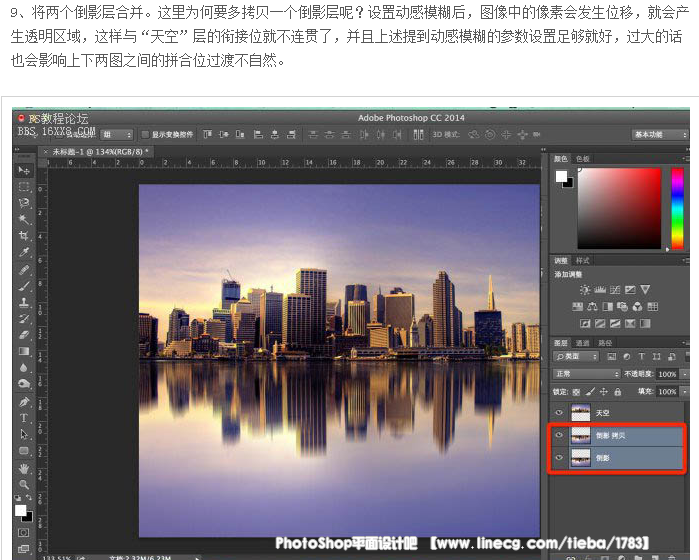Click the foreground color swatch in toolbar
The height and width of the screenshot is (560, 699).
click(21, 511)
